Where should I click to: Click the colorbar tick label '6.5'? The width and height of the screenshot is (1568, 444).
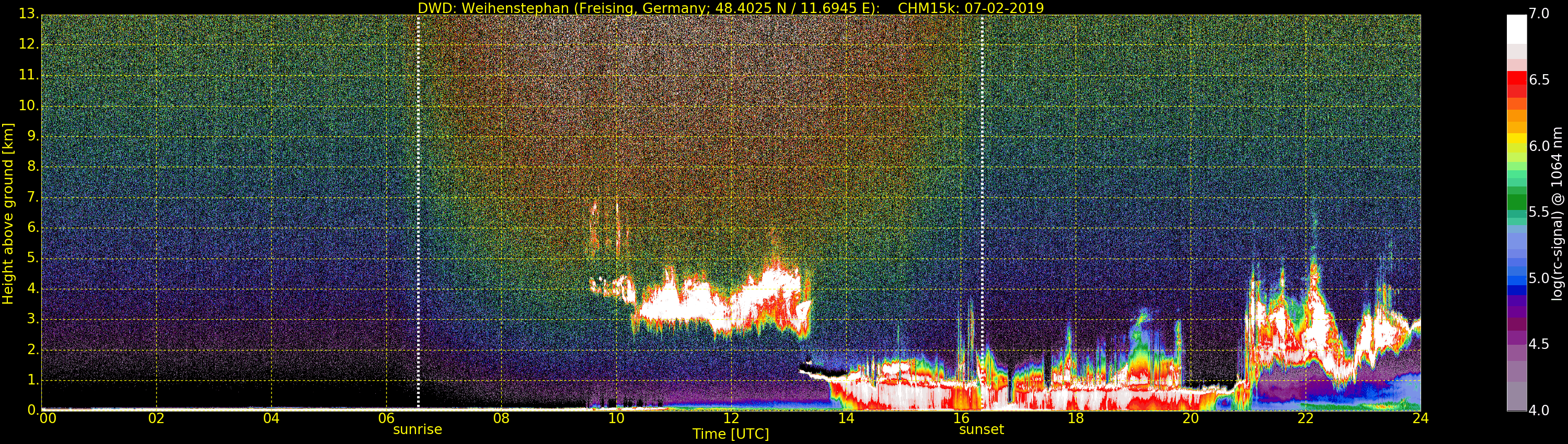pyautogui.click(x=1539, y=80)
